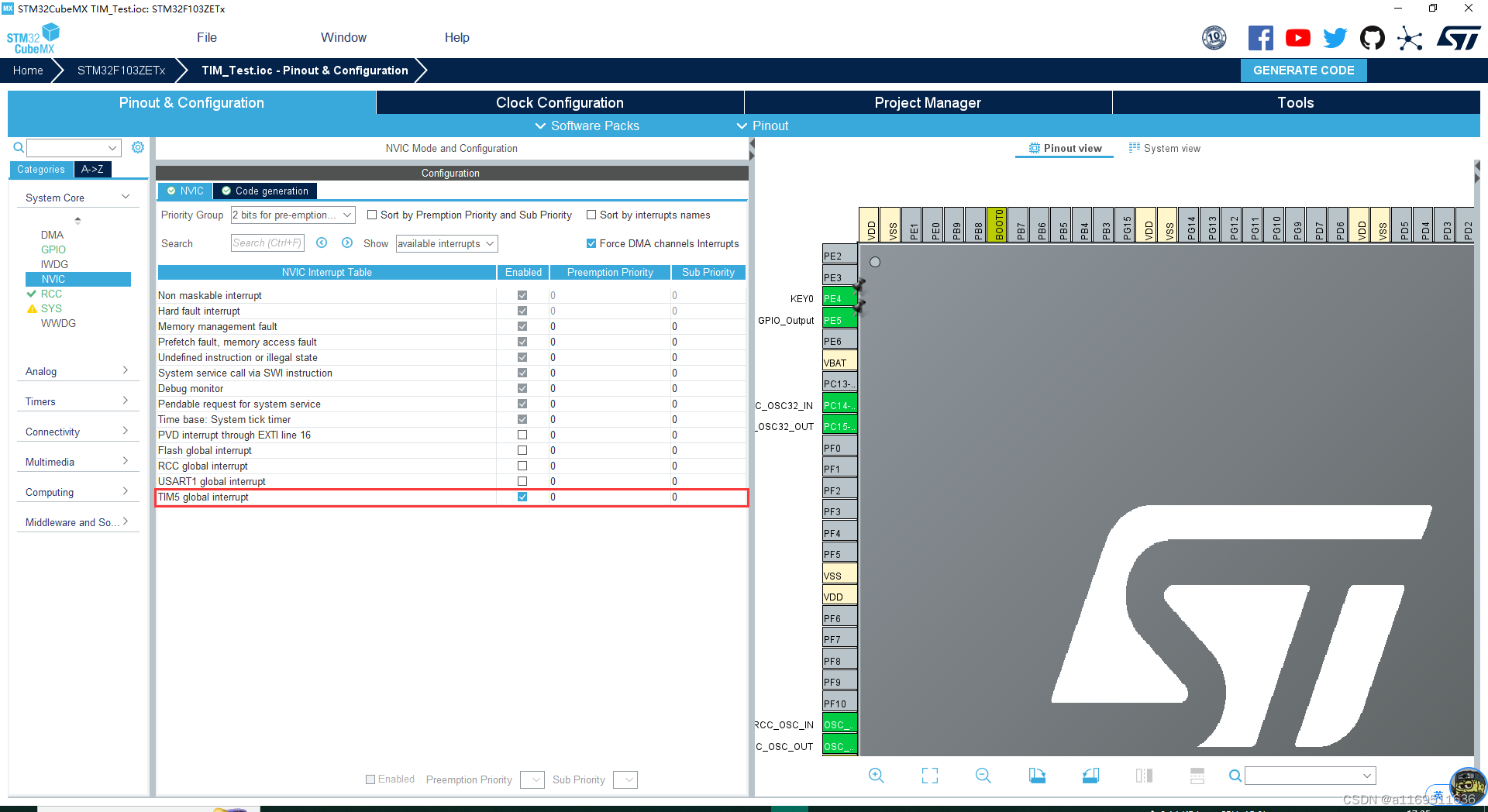1488x812 pixels.
Task: Click the STM32CubeMX logo
Action: pyautogui.click(x=33, y=39)
